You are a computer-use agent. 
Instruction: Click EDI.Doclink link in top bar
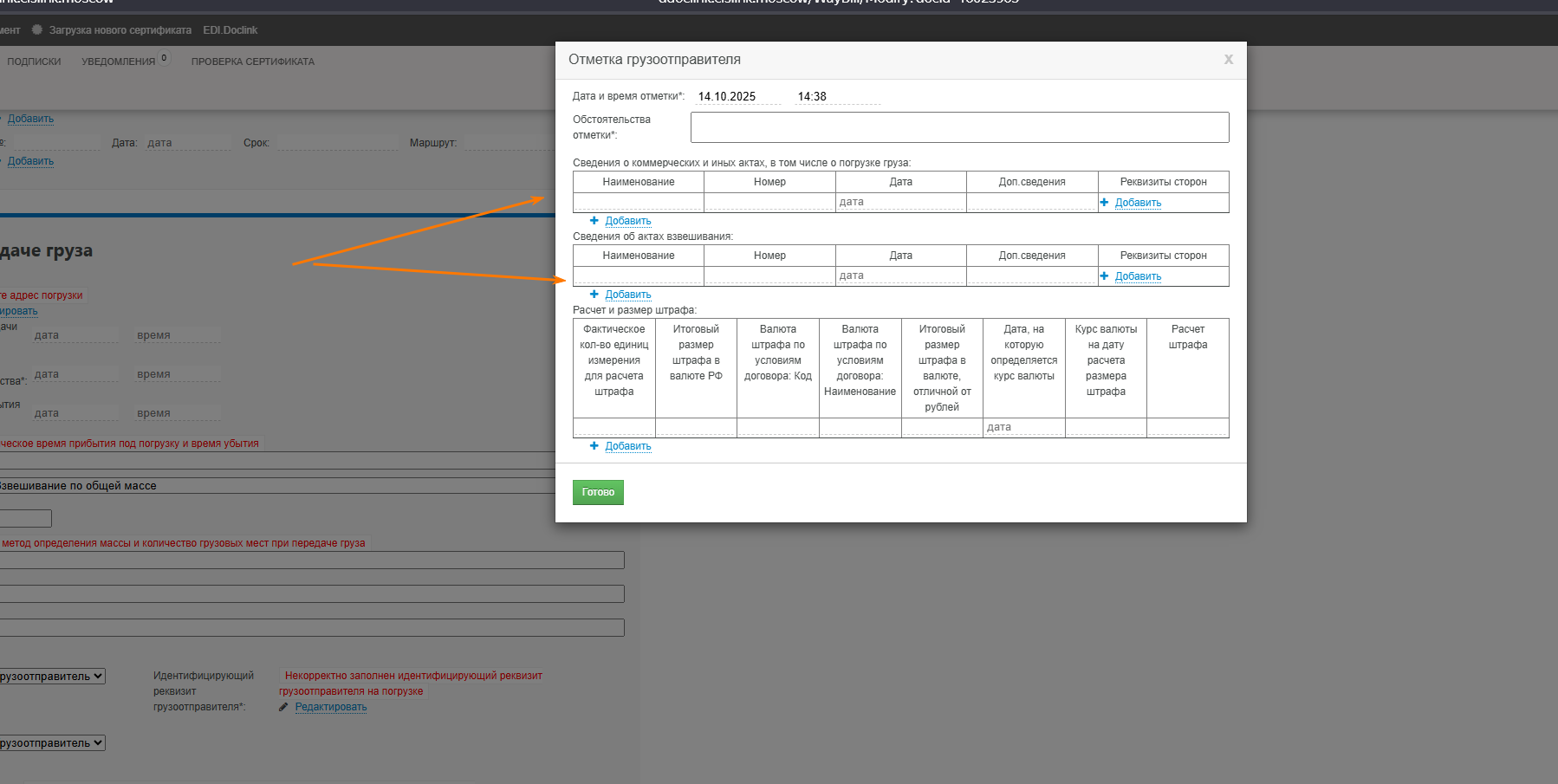pyautogui.click(x=230, y=30)
